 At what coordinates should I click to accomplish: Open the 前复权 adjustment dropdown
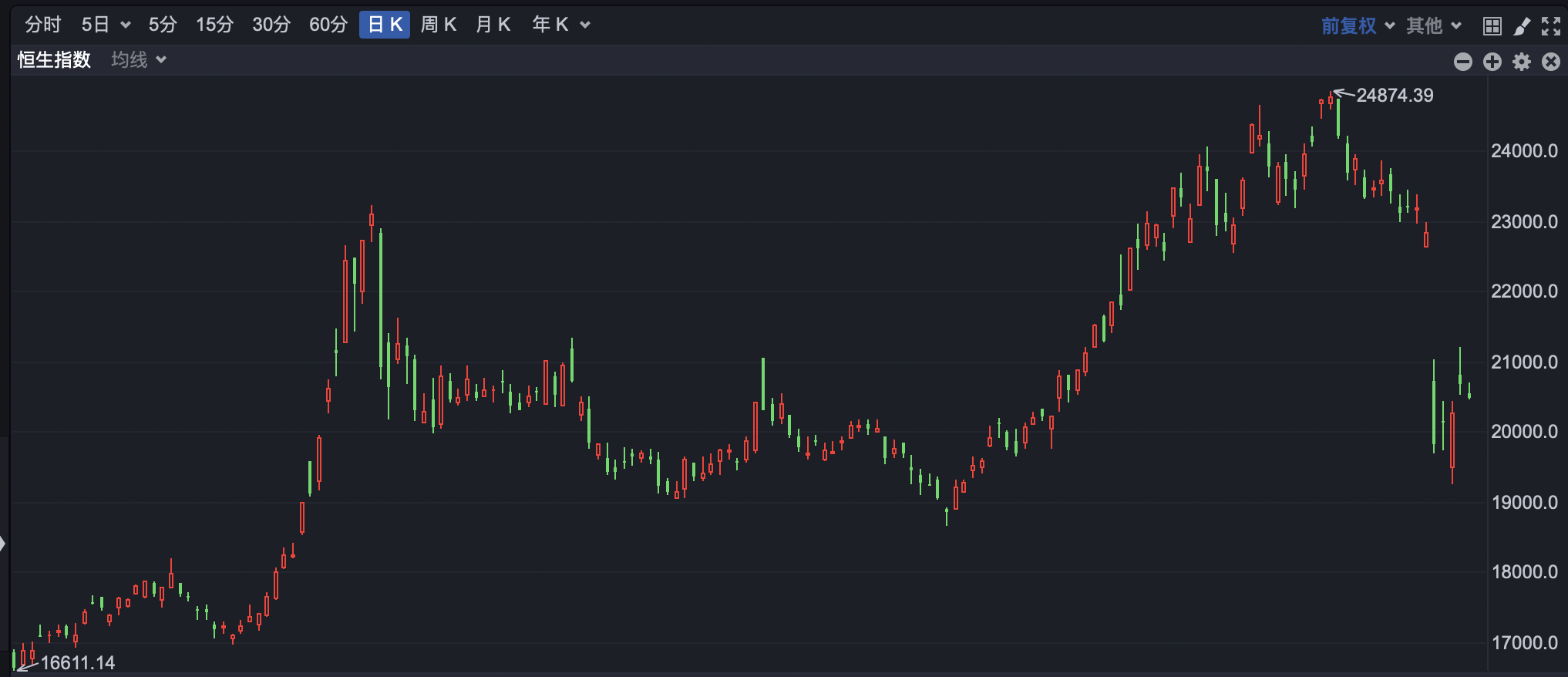pyautogui.click(x=1358, y=25)
